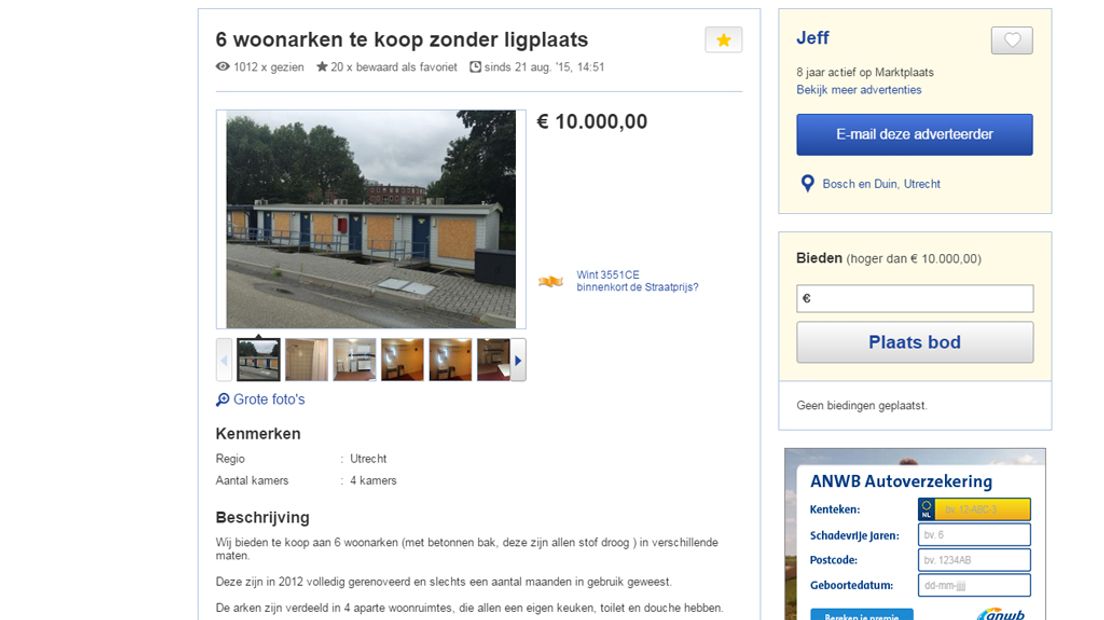Click the next thumbnails arrow
Screen dimensions: 1104x620
coord(518,360)
